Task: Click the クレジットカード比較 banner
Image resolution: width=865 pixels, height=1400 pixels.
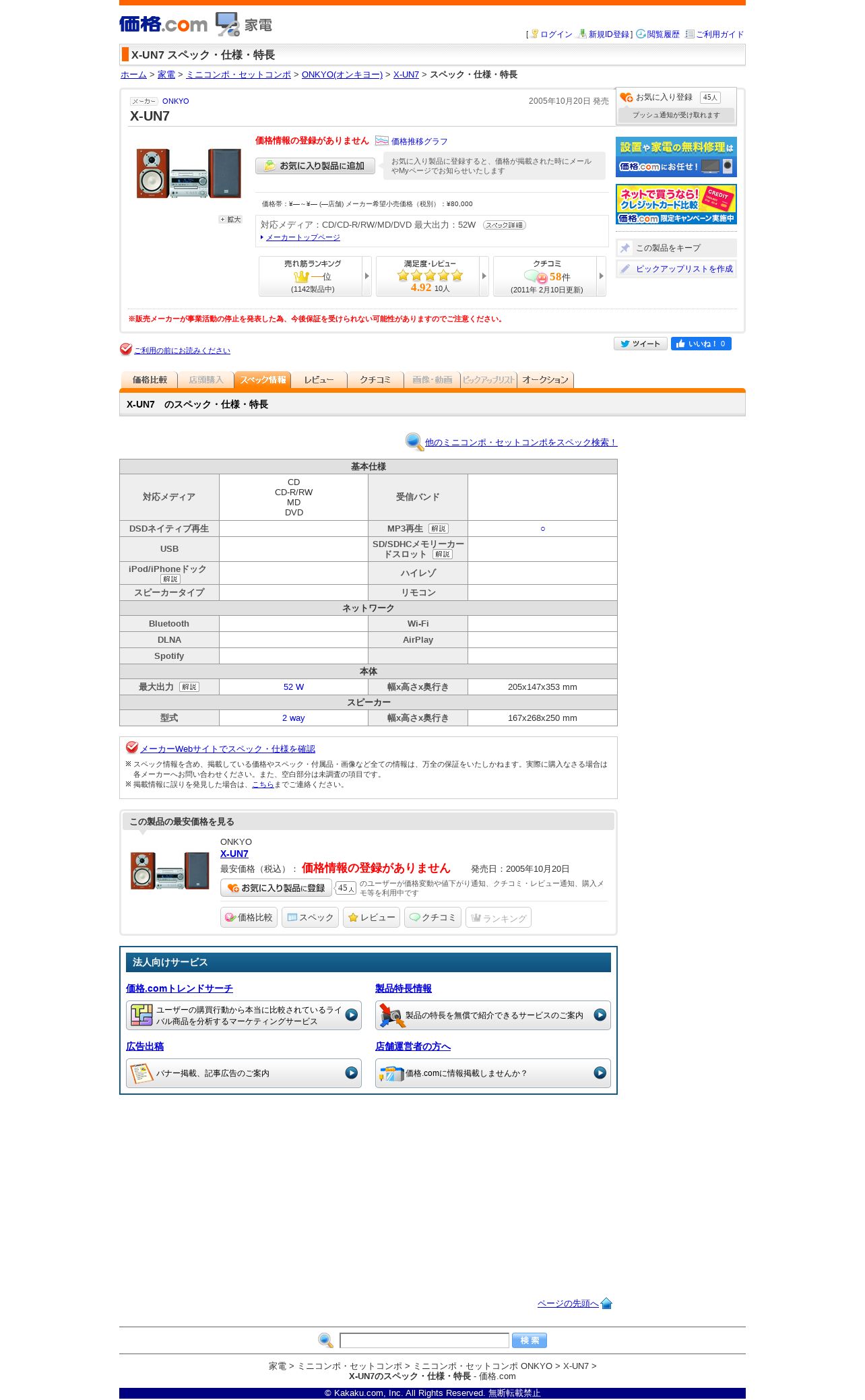Action: click(676, 204)
